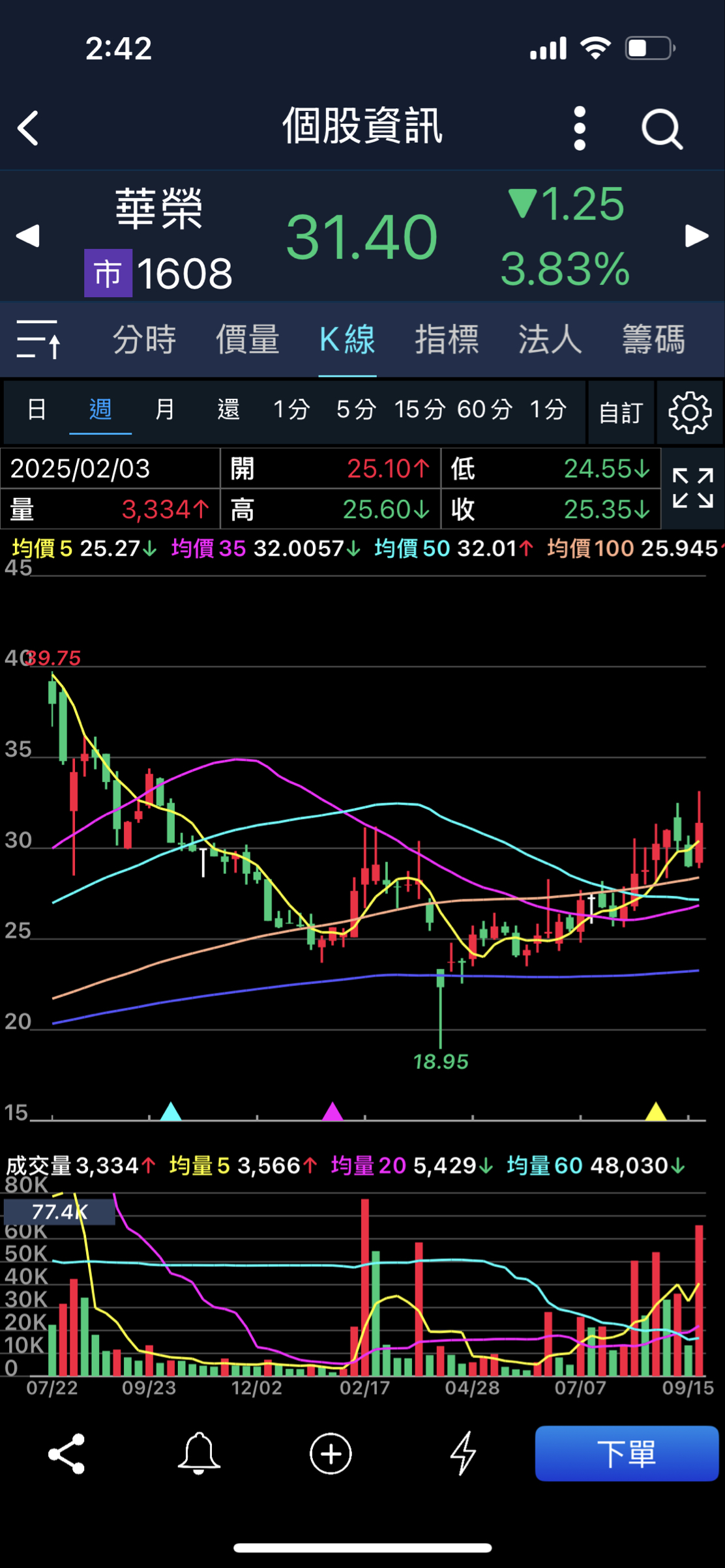Switch to previous stock with left arrow

27,236
